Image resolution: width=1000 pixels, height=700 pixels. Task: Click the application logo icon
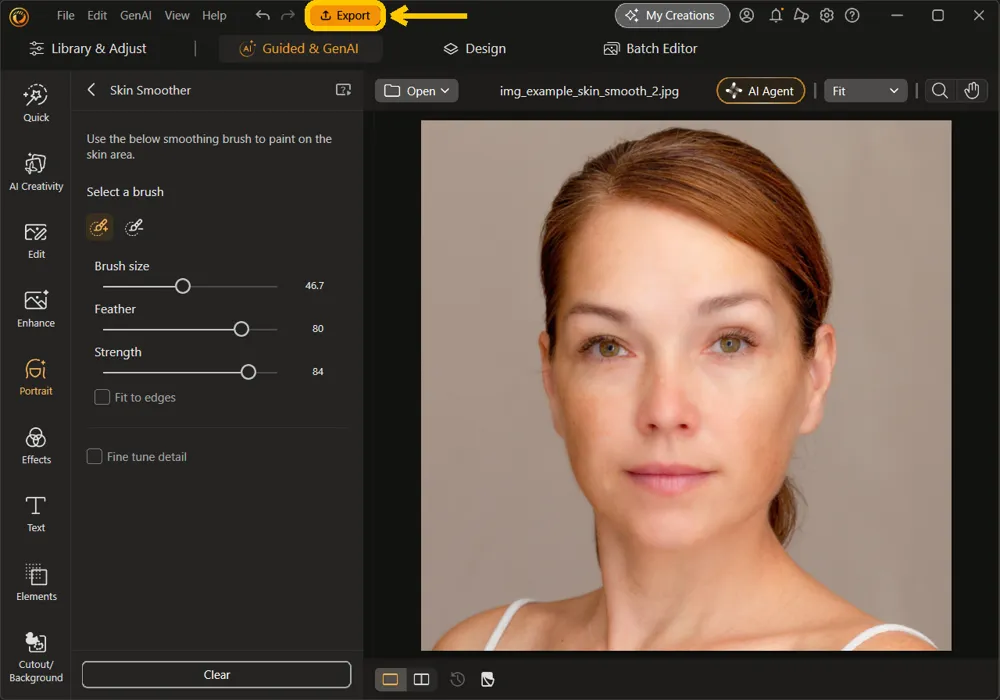pos(19,17)
